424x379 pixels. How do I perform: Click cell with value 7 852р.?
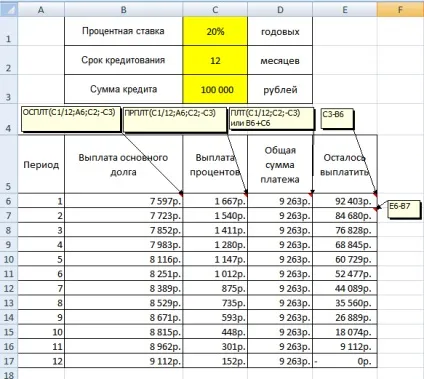coord(123,230)
